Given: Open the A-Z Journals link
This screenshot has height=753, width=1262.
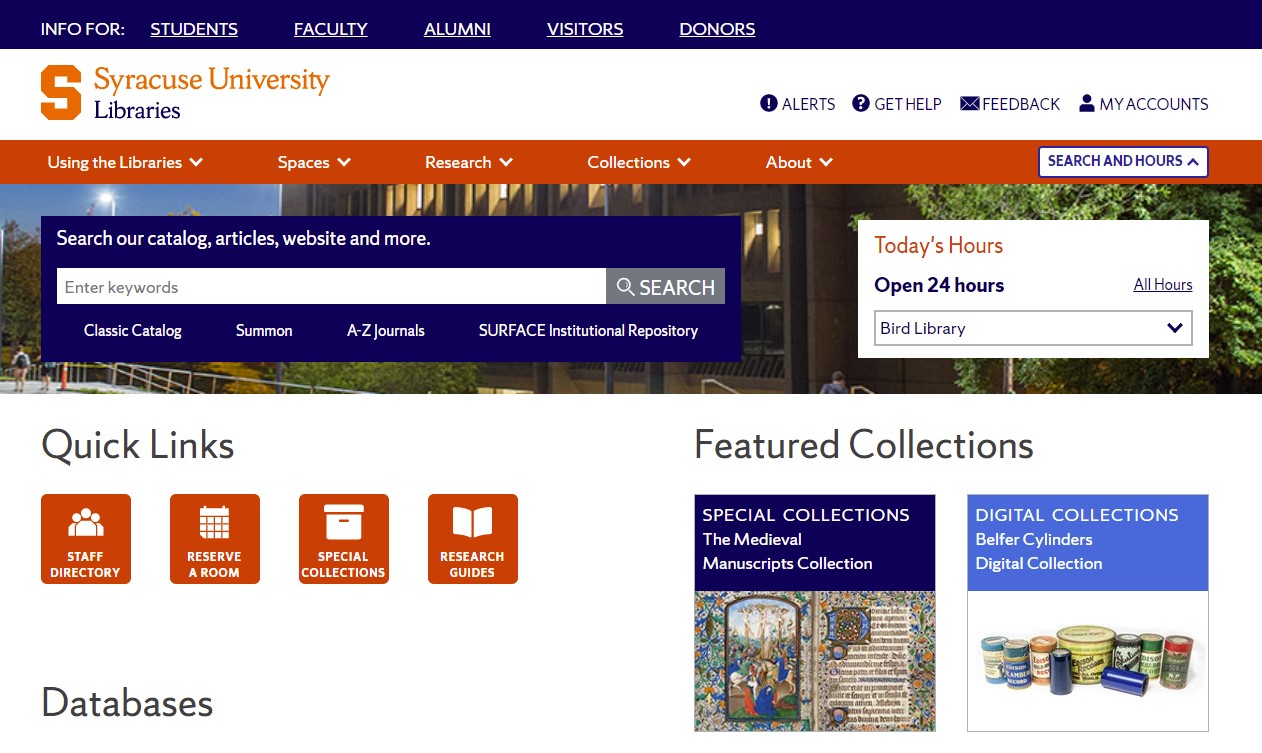Looking at the screenshot, I should [x=386, y=330].
